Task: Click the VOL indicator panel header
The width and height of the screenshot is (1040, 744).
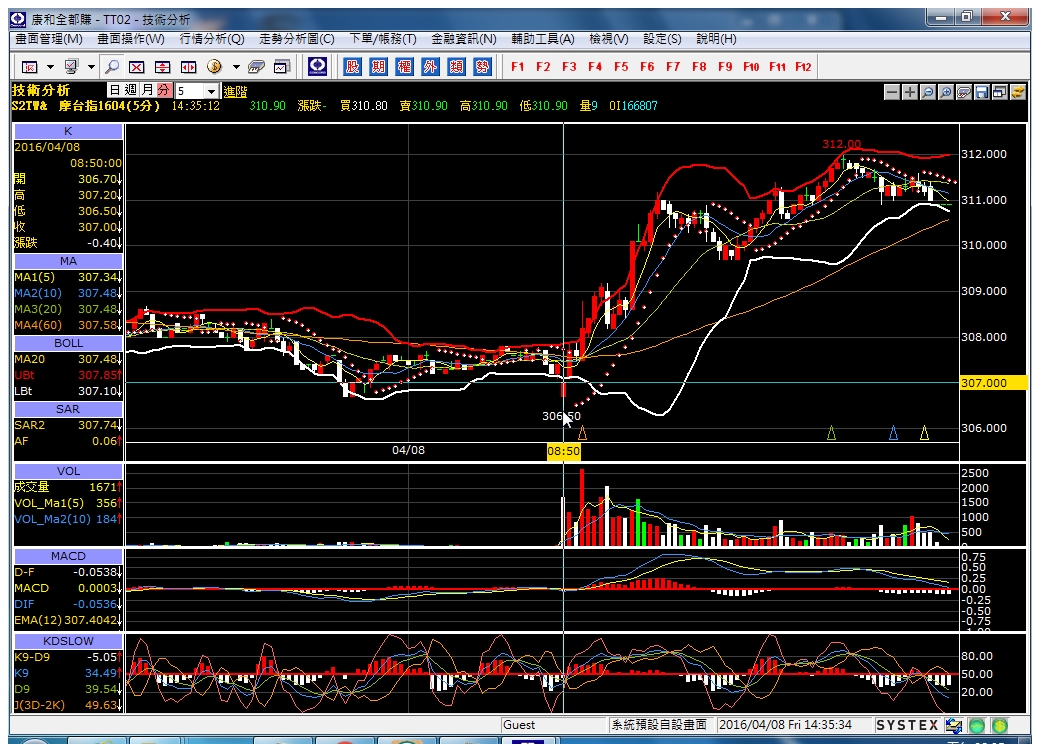Action: pyautogui.click(x=68, y=471)
